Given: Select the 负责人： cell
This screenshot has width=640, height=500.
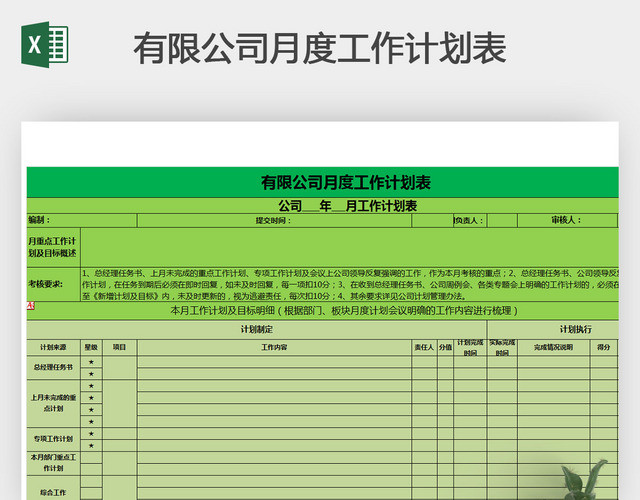Looking at the screenshot, I should (x=470, y=220).
